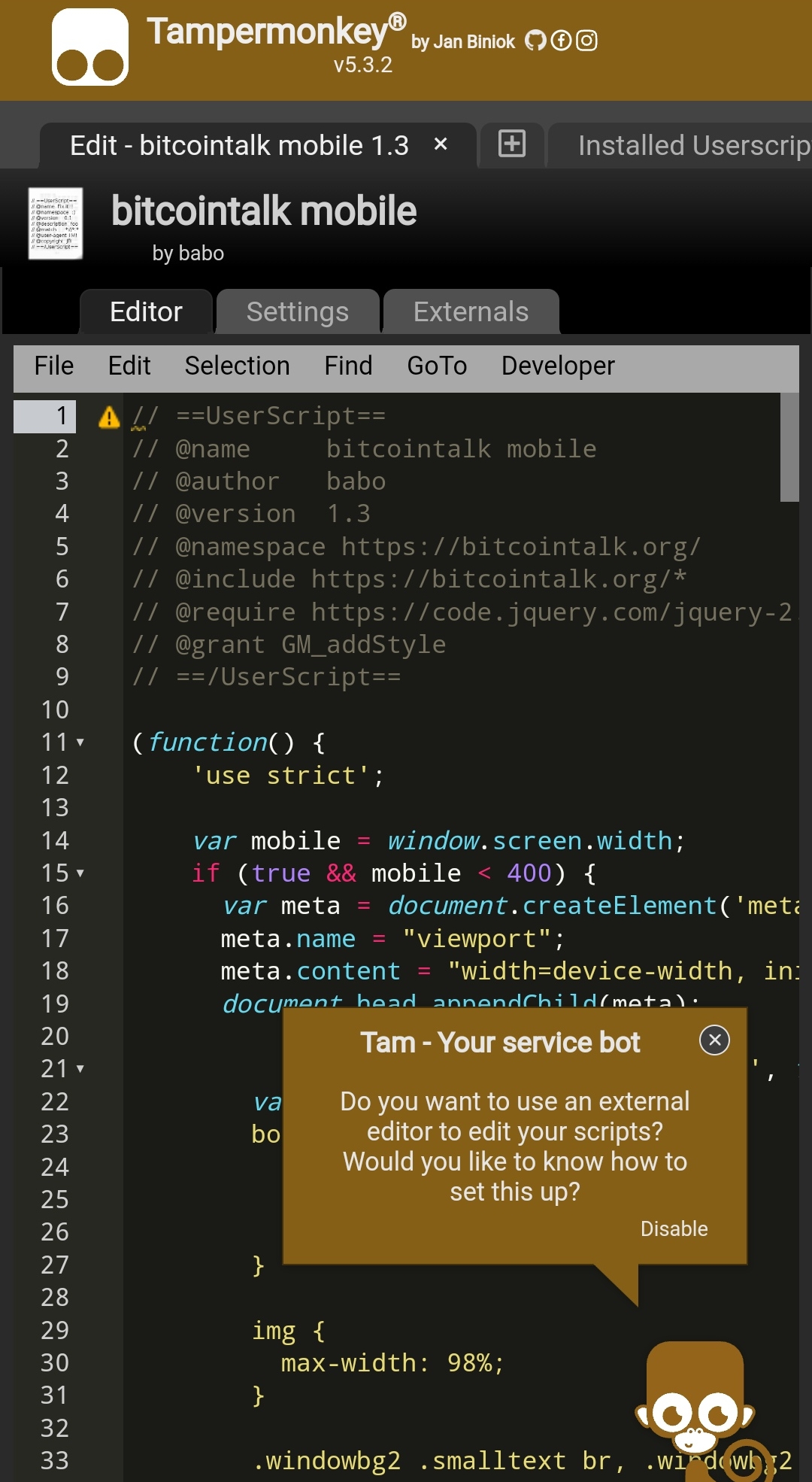812x1482 pixels.
Task: Open the Instagram icon link
Action: click(x=586, y=40)
